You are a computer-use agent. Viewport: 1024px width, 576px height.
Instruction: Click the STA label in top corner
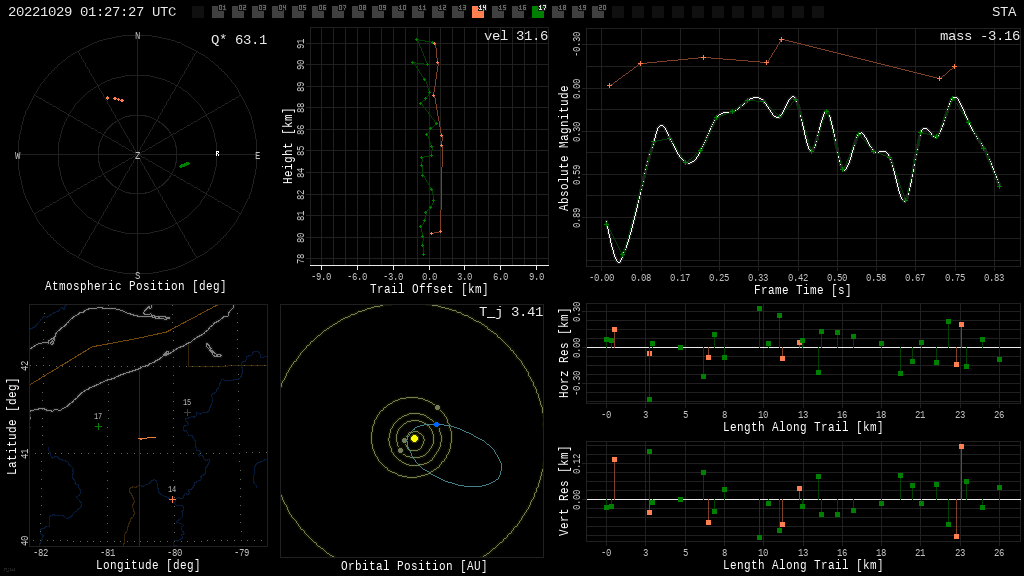click(x=1004, y=12)
